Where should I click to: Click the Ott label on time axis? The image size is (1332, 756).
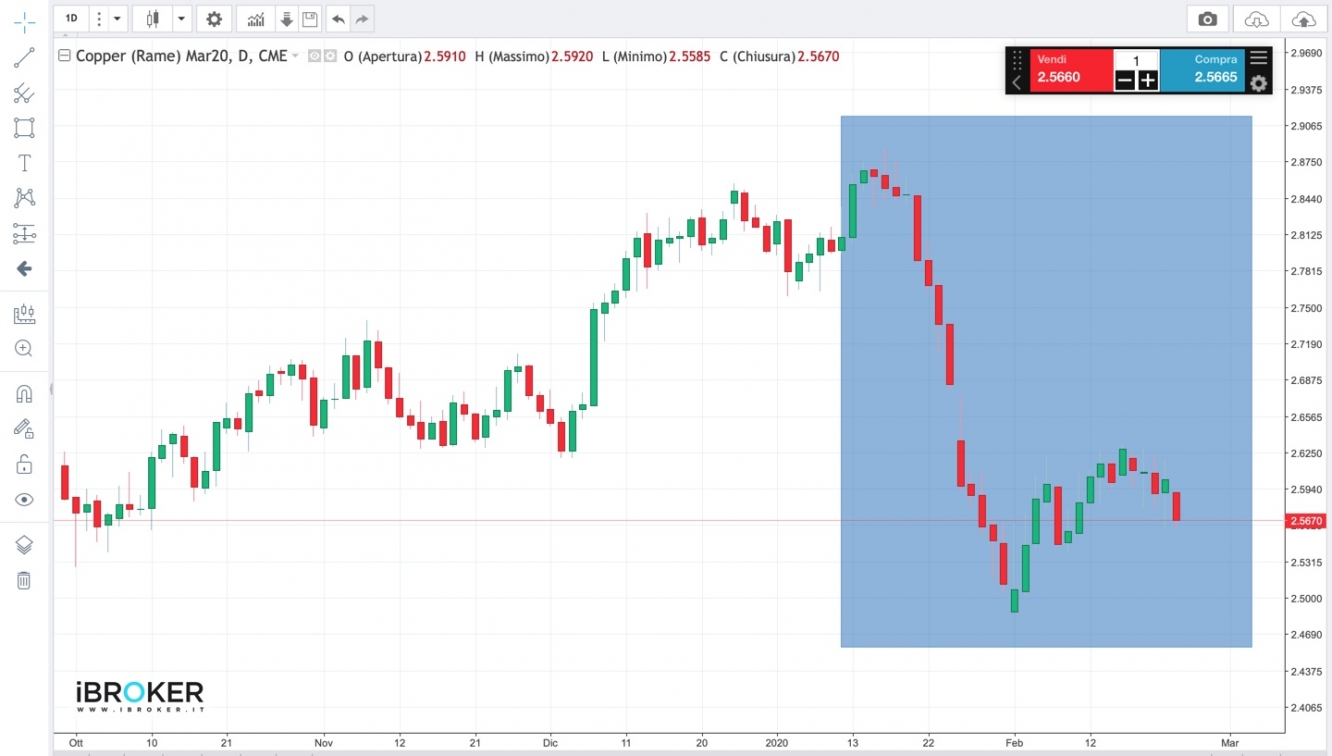coord(75,743)
